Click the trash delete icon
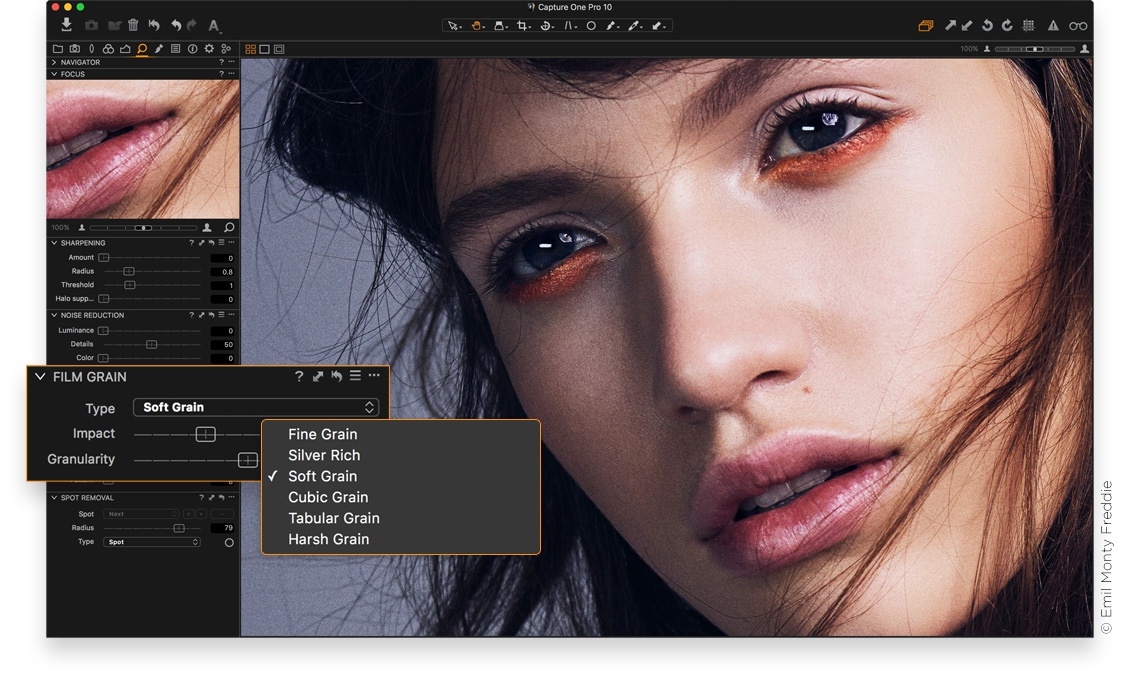This screenshot has height=684, width=1140. tap(133, 25)
